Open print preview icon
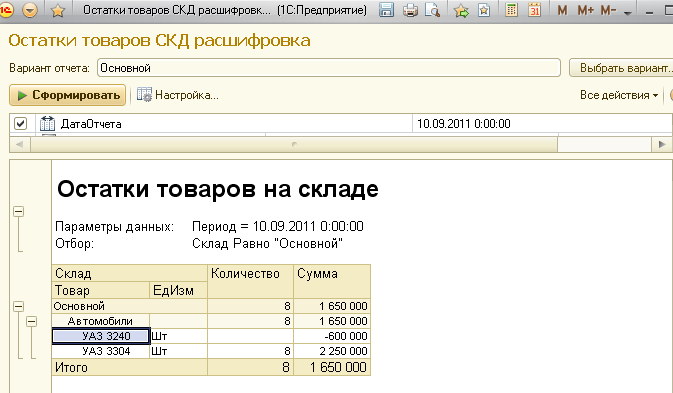This screenshot has height=393, width=673. tap(432, 10)
